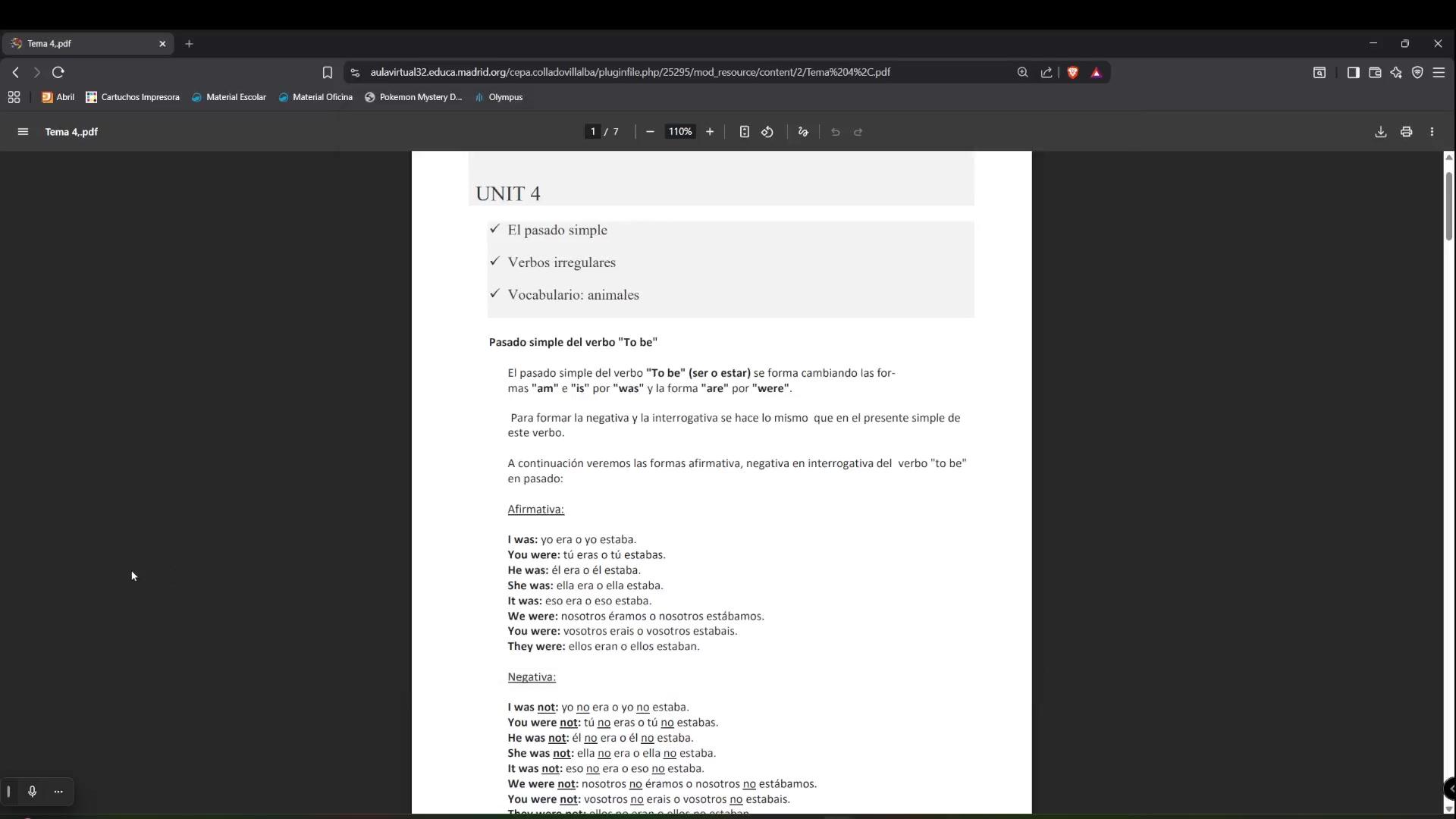Open Brave main hamburger menu

pyautogui.click(x=1439, y=73)
